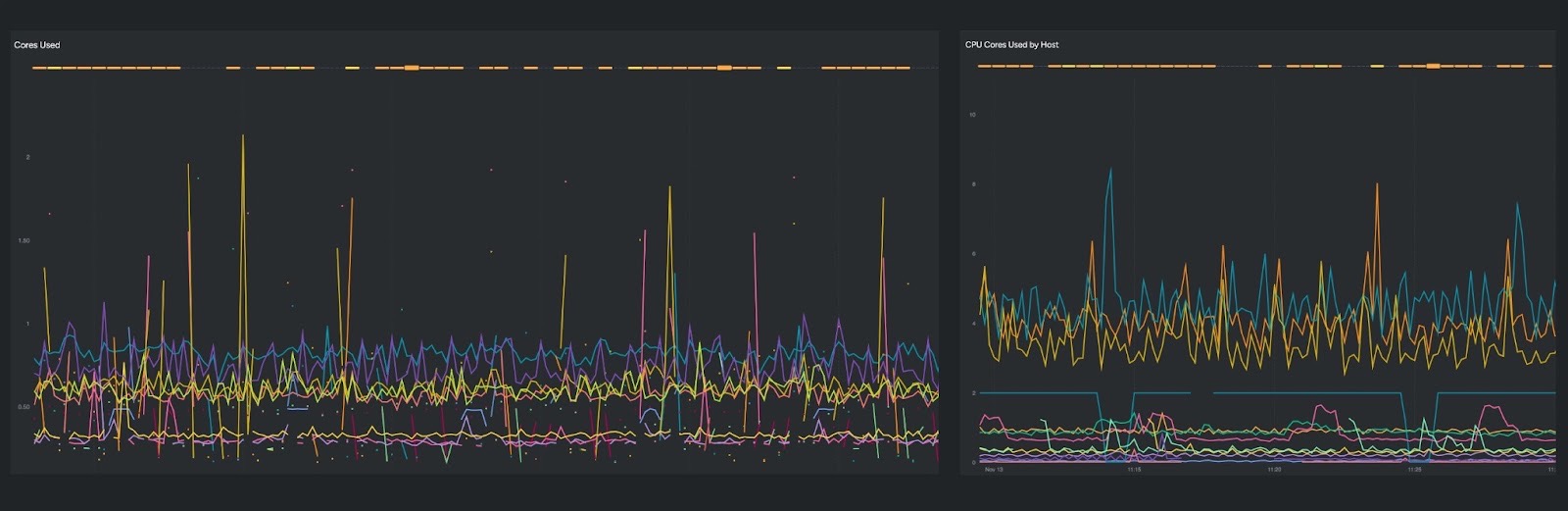Select the first thick orange event block in the Cores Used overlay bar
This screenshot has width=1568, height=511.
point(412,68)
